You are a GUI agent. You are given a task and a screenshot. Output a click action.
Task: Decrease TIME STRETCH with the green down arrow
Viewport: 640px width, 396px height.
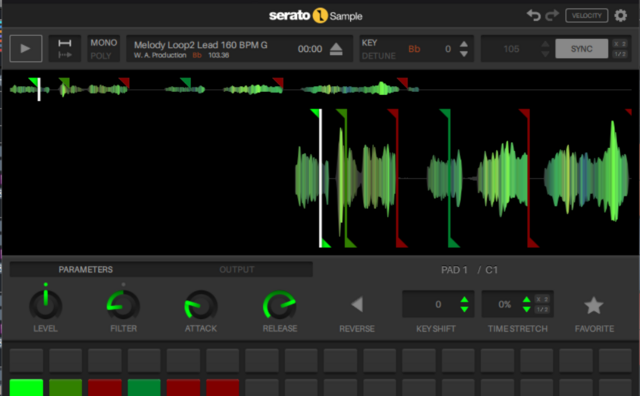[527, 309]
